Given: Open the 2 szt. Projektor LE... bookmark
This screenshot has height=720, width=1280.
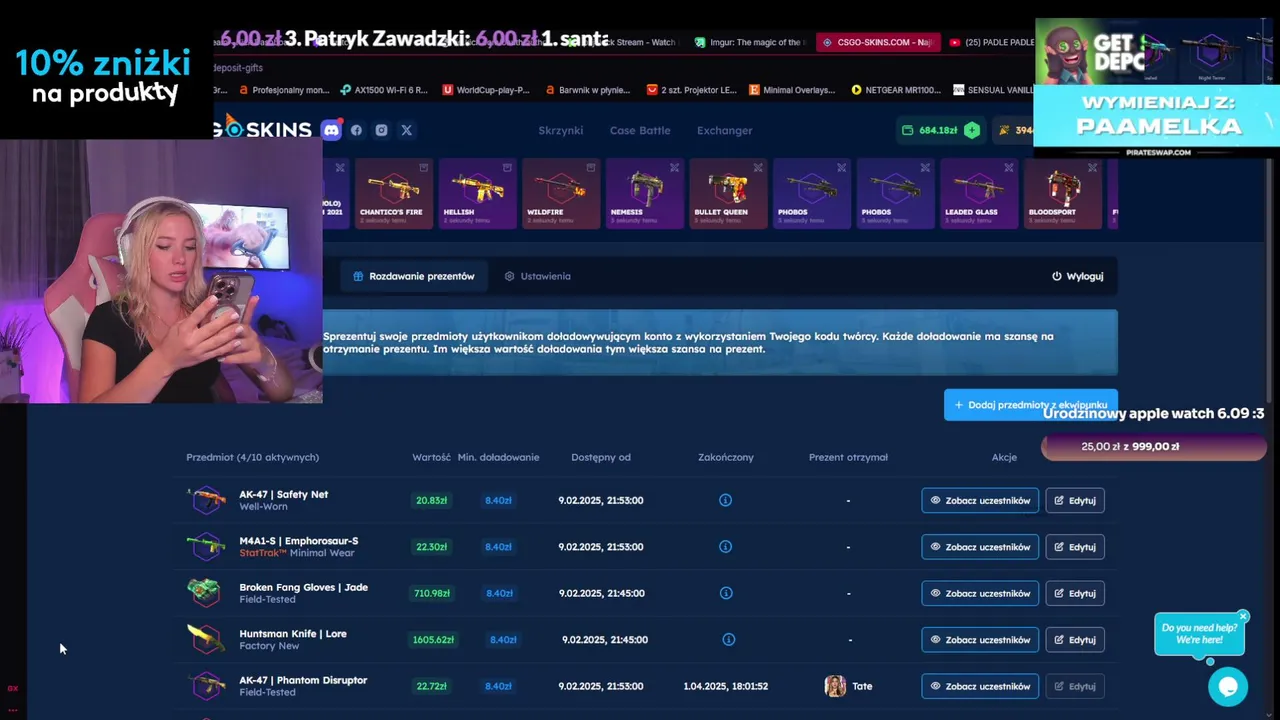Looking at the screenshot, I should tap(692, 90).
